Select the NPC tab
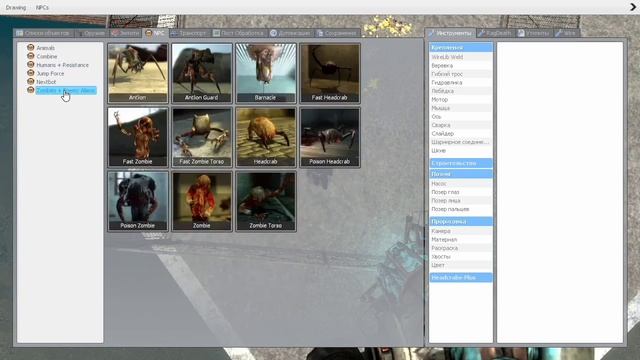The height and width of the screenshot is (360, 640). 155,33
